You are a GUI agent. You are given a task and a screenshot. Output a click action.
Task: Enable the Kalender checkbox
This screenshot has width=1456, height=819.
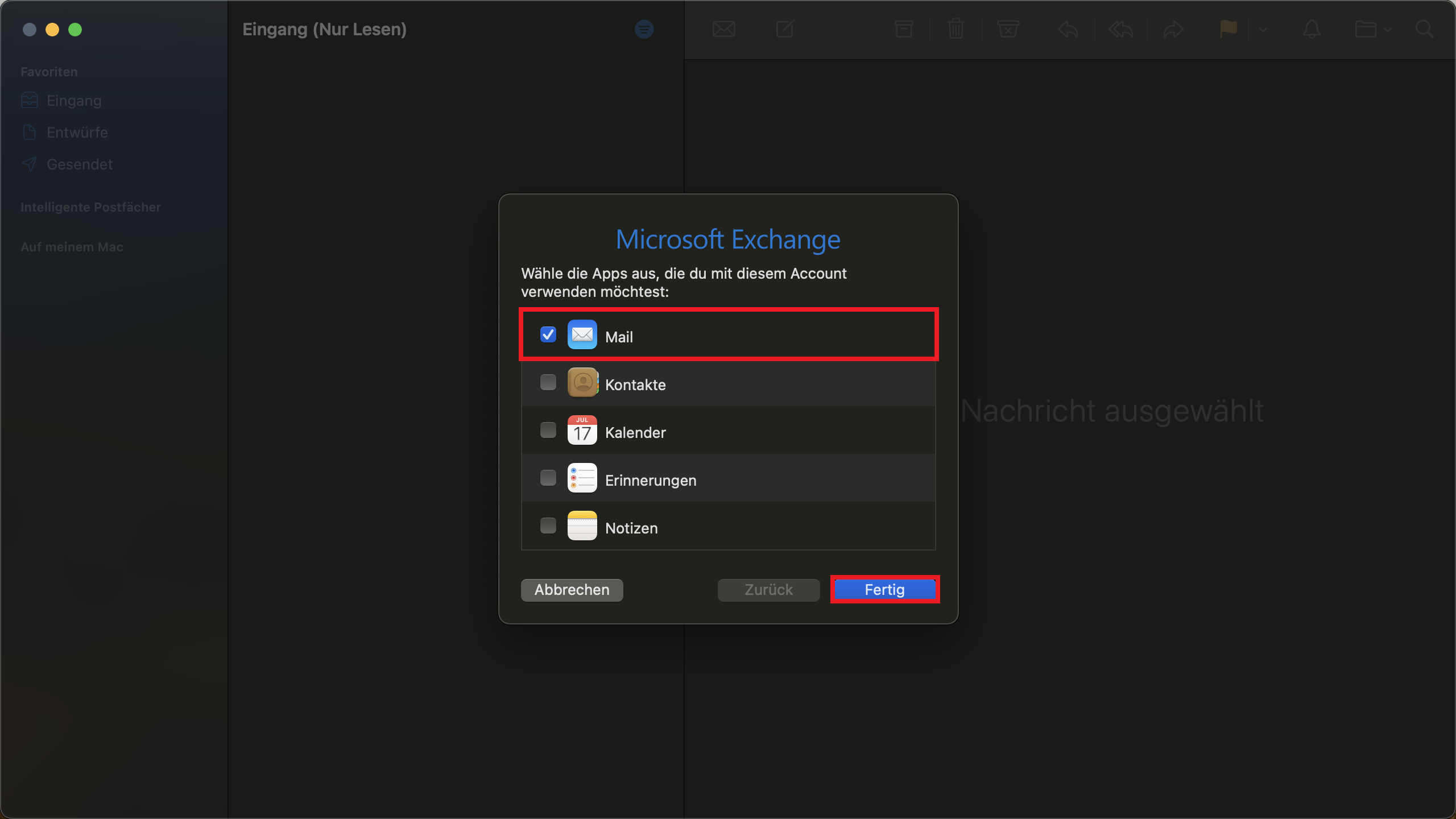coord(548,430)
